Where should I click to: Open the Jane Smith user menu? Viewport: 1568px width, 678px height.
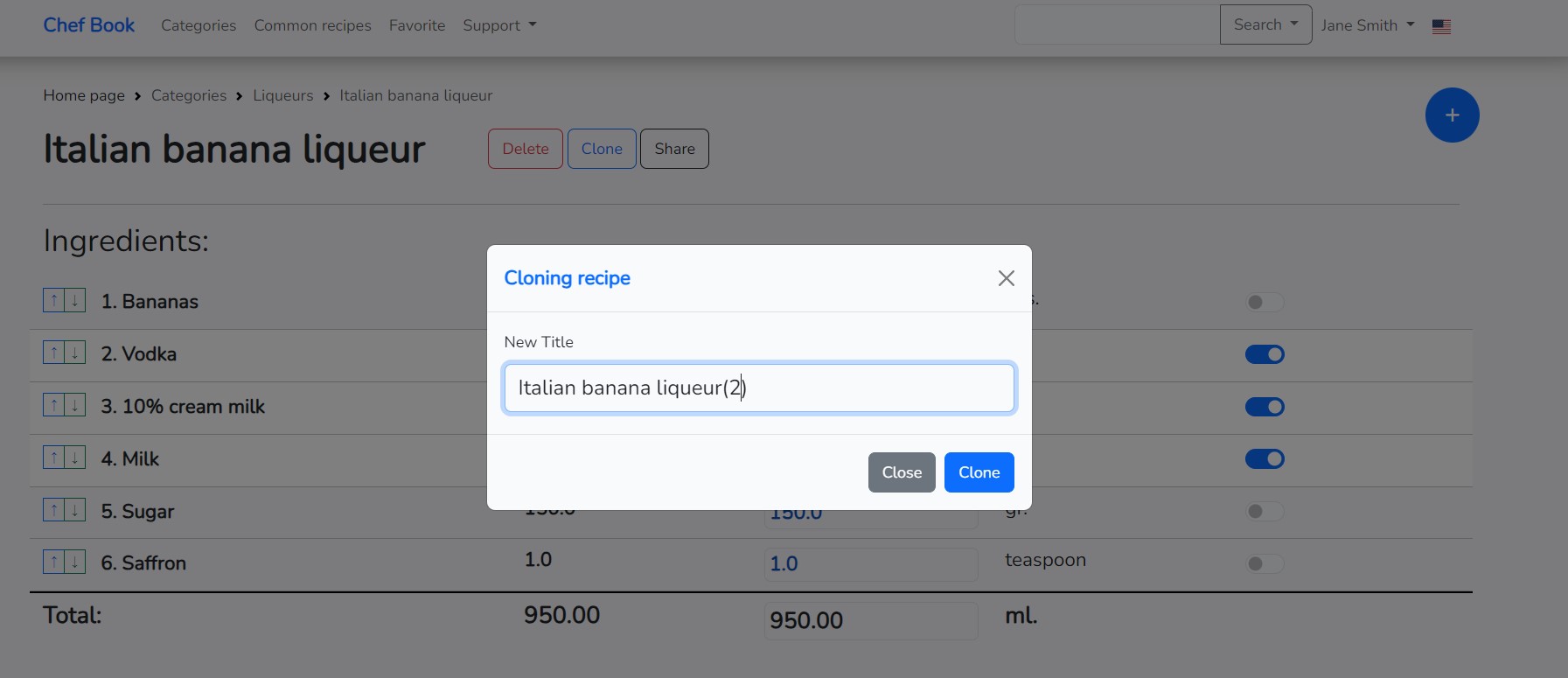pos(1367,25)
